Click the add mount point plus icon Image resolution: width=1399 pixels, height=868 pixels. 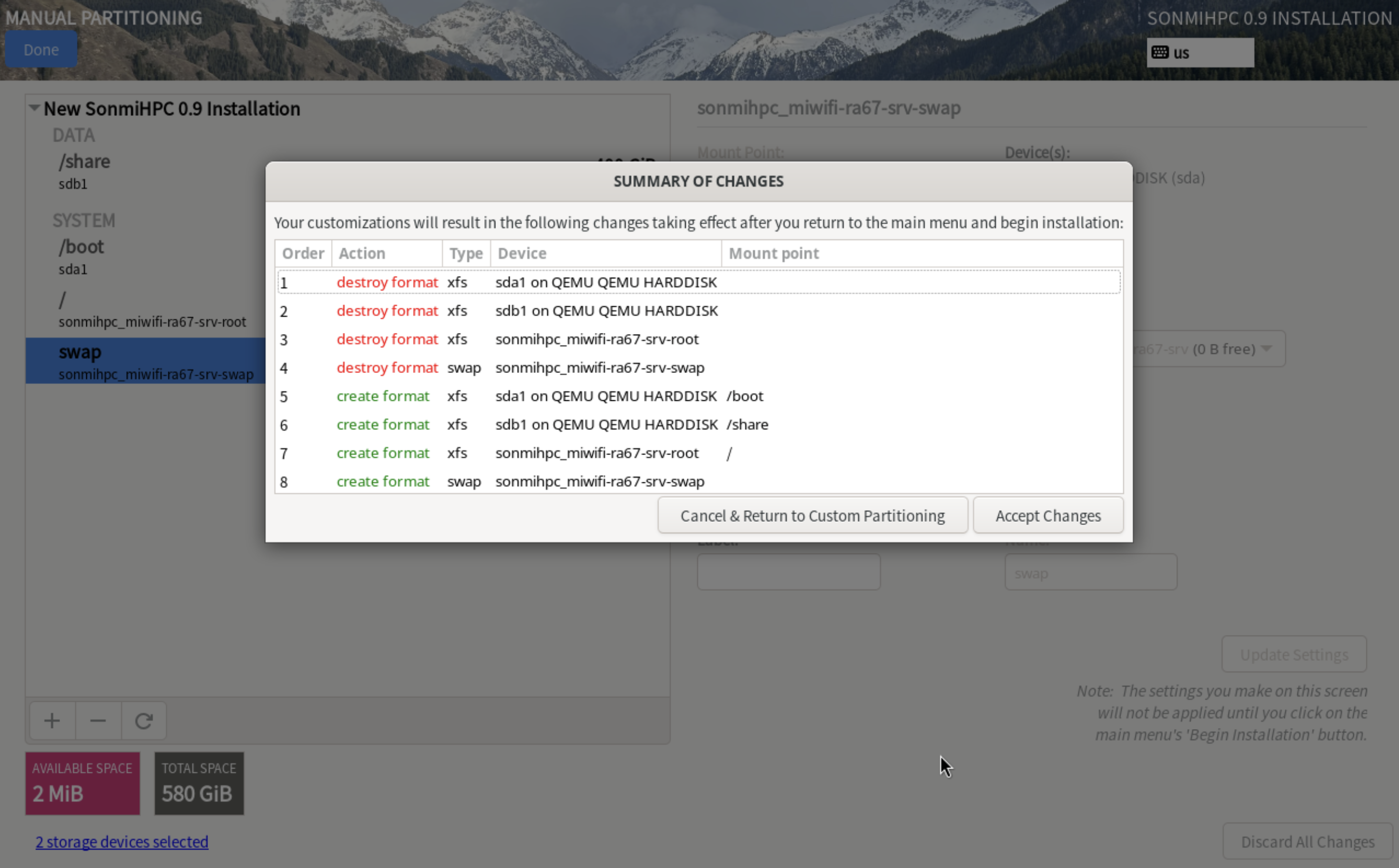(x=52, y=721)
